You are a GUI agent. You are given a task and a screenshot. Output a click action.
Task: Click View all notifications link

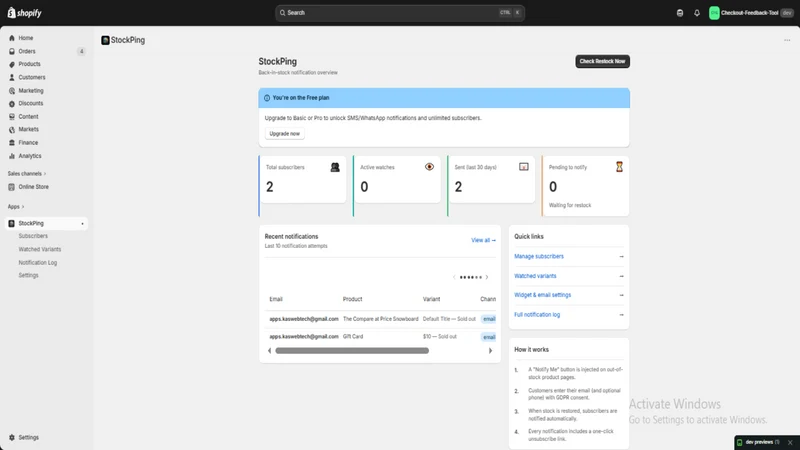483,240
